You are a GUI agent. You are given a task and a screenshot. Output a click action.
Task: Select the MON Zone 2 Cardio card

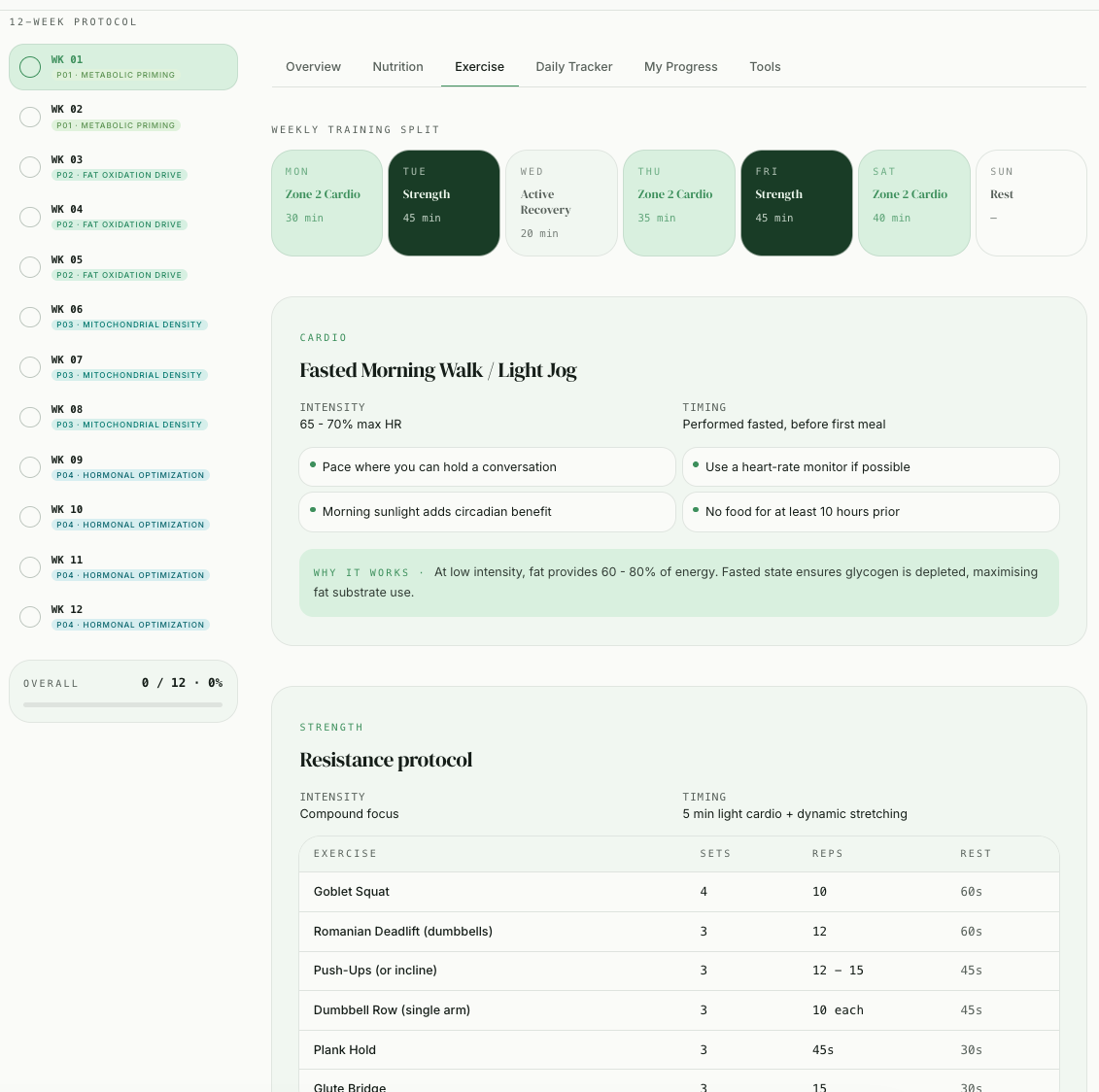coord(326,203)
